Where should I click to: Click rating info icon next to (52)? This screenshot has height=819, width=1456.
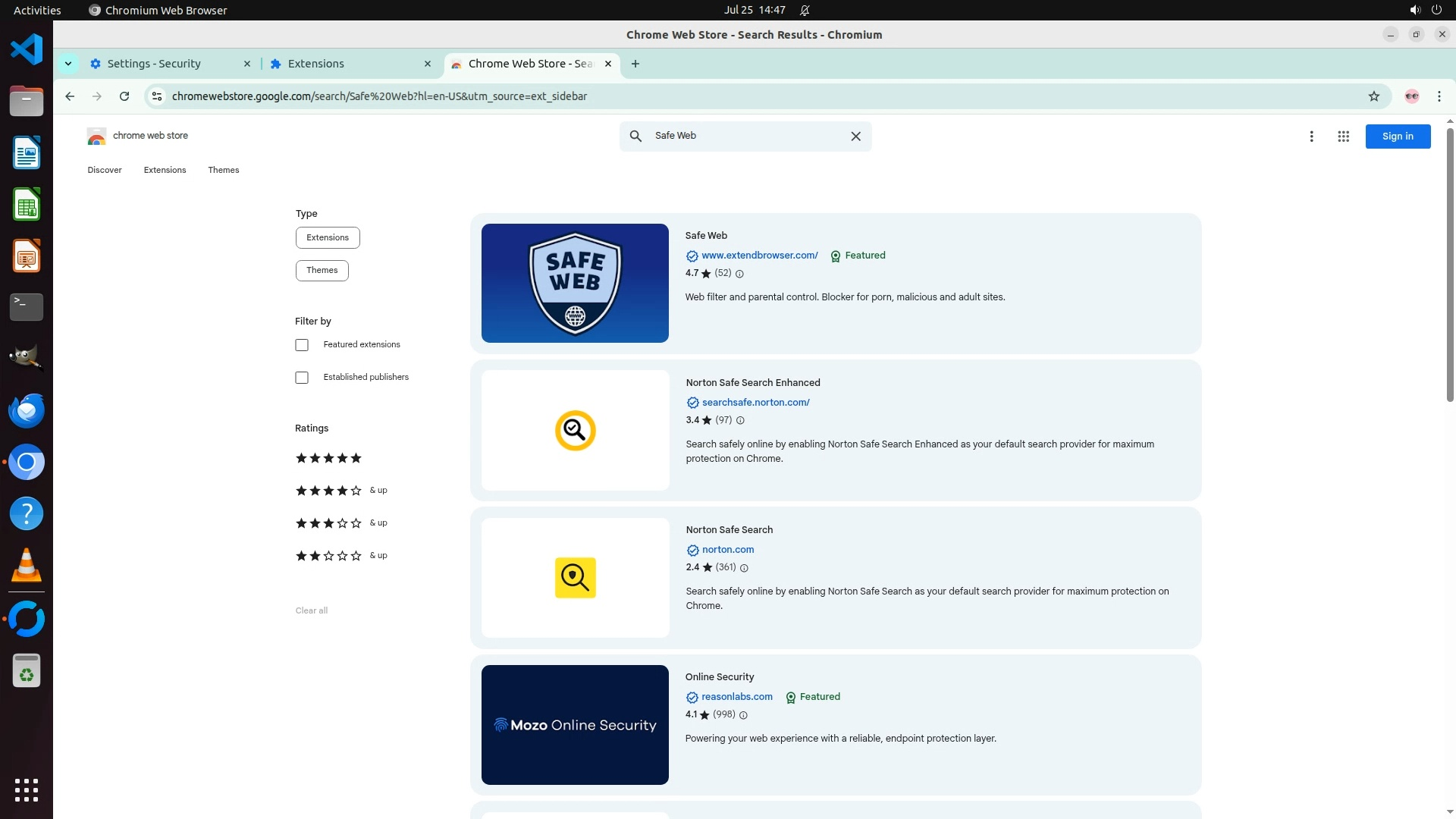(x=739, y=274)
